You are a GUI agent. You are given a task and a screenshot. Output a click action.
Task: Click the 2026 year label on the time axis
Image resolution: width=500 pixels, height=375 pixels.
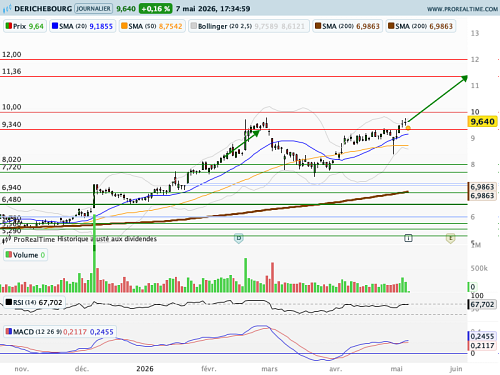[145, 369]
